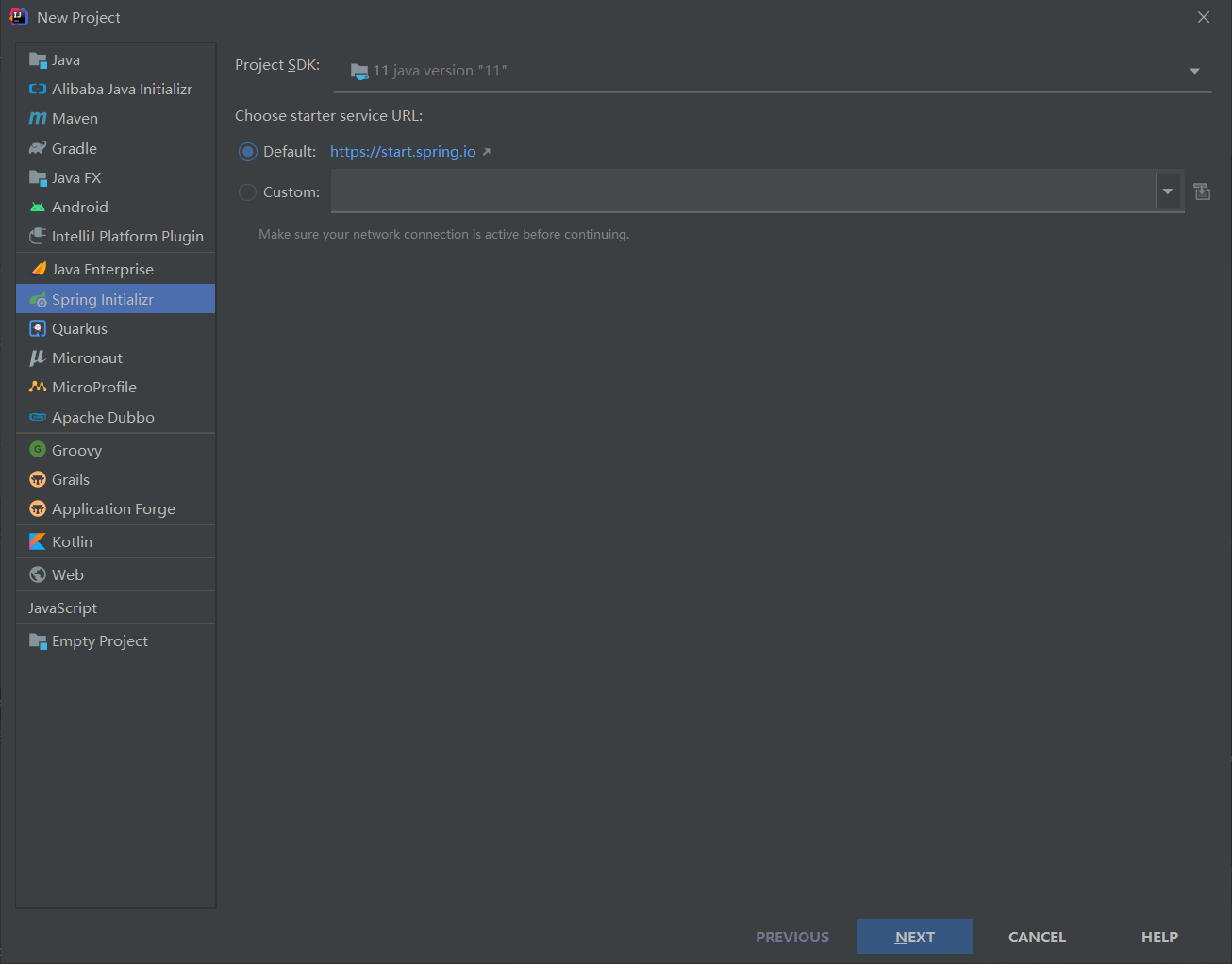
Task: Select the Micronaut list entry
Action: pos(116,358)
